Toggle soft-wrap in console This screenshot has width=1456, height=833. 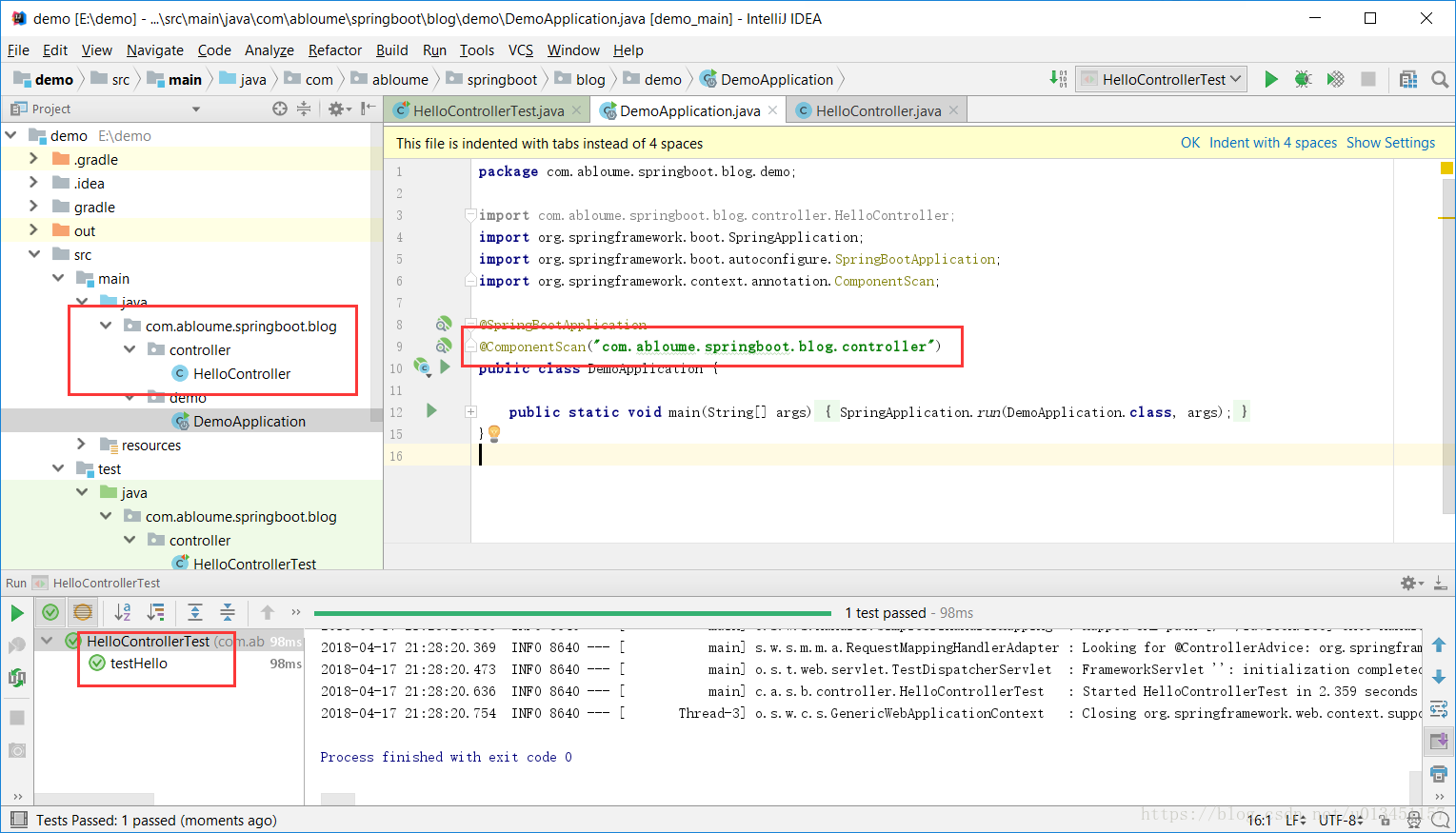1439,709
